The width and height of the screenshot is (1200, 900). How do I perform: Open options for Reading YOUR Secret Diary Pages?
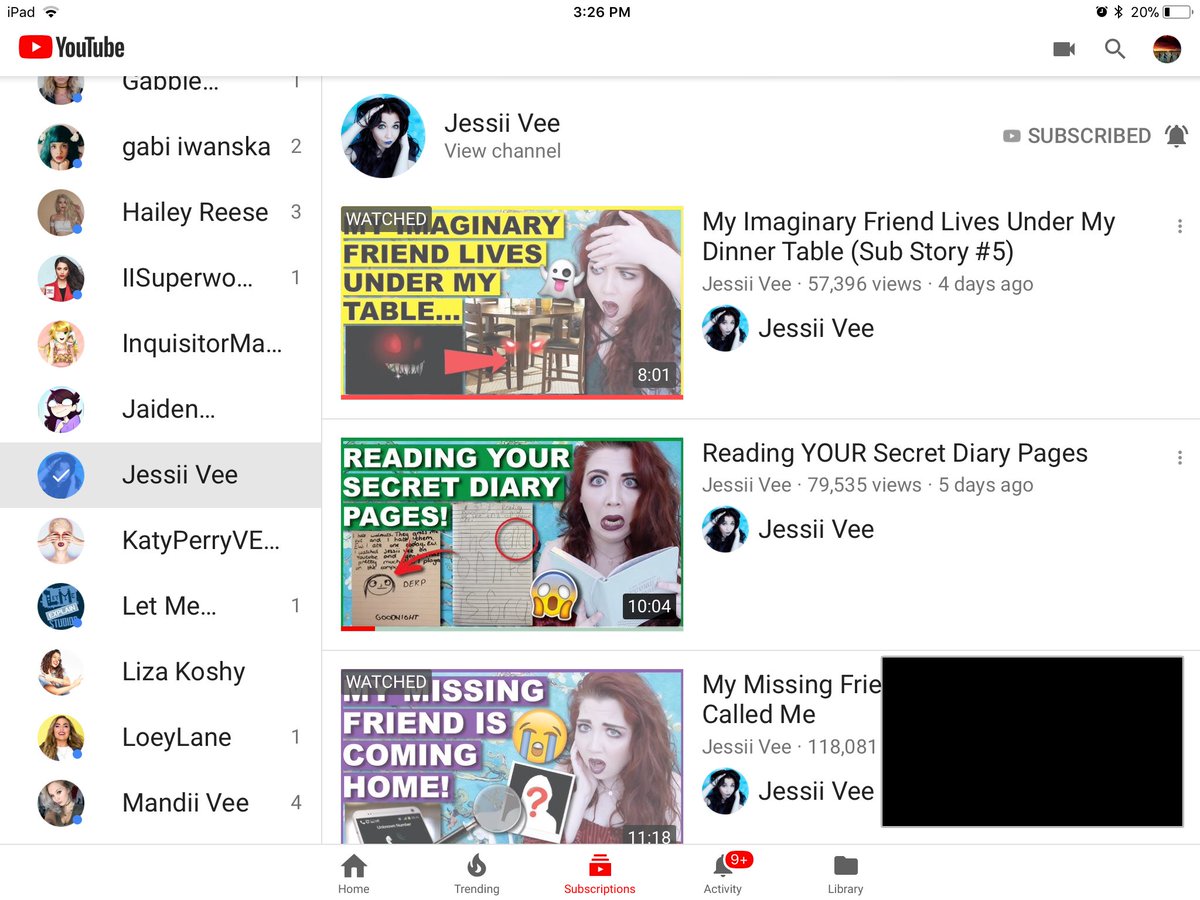pyautogui.click(x=1180, y=458)
